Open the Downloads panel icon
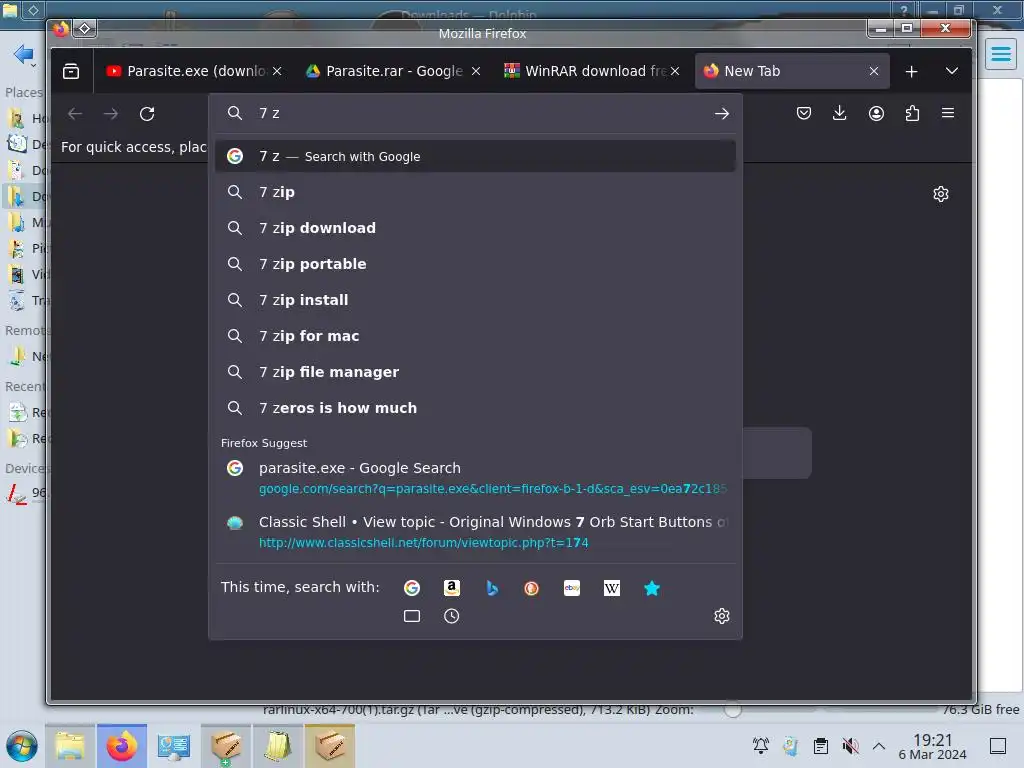Image resolution: width=1024 pixels, height=768 pixels. (x=840, y=114)
